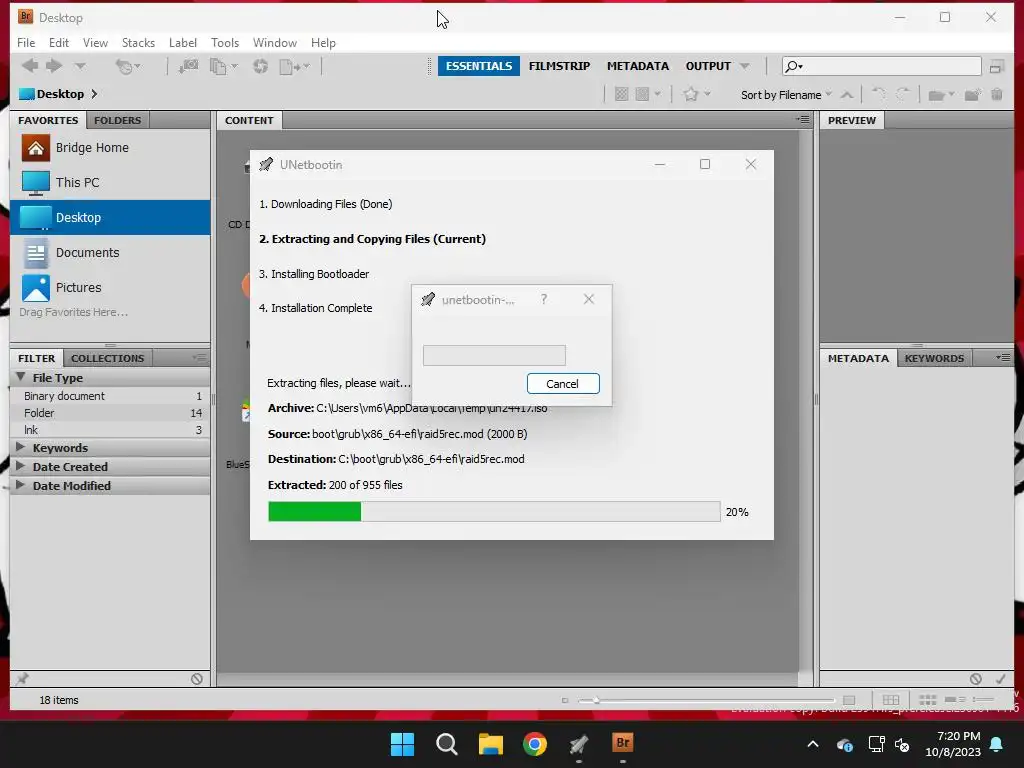Go forward with Bridge forward arrow

[54, 65]
